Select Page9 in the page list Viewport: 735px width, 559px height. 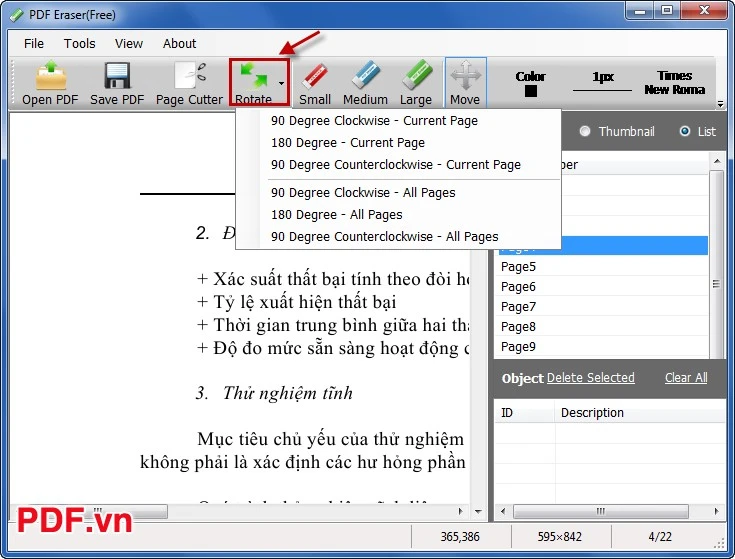pos(602,347)
